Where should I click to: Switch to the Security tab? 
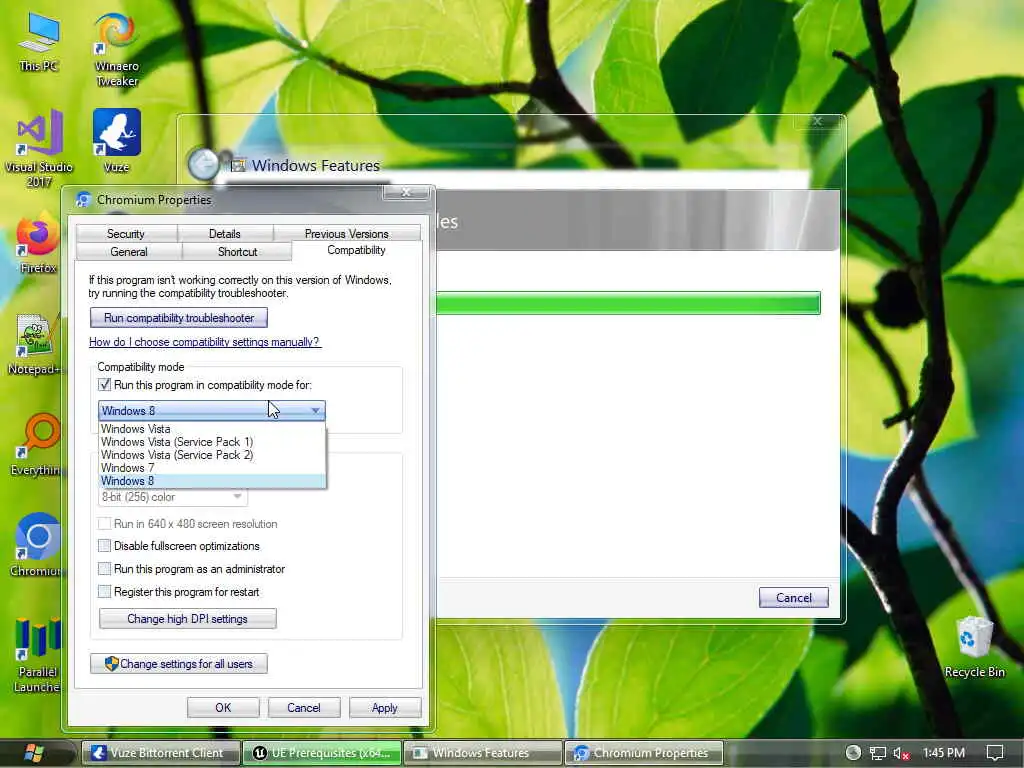pos(126,234)
